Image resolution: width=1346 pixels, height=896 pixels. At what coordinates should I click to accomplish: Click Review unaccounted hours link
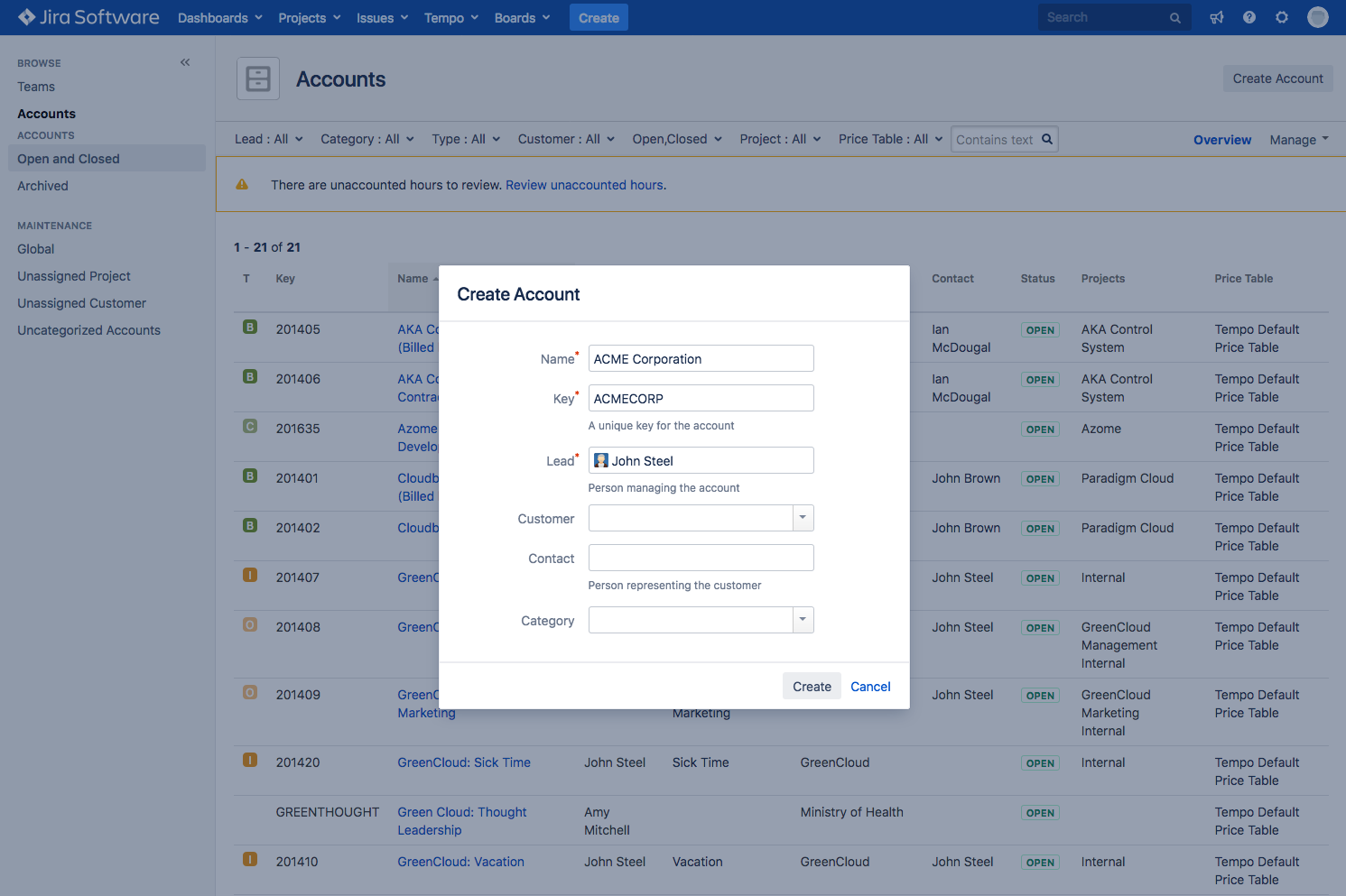click(x=584, y=185)
